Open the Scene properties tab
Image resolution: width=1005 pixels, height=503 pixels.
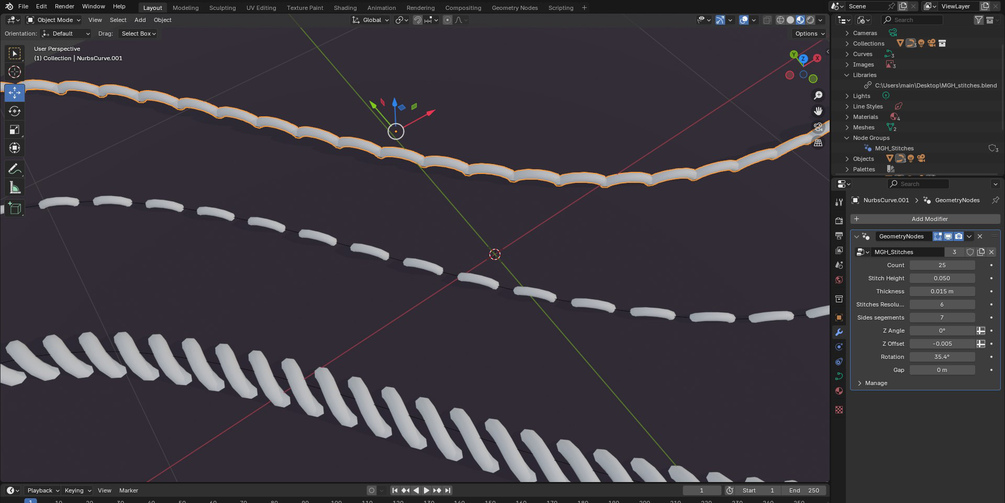tap(839, 265)
